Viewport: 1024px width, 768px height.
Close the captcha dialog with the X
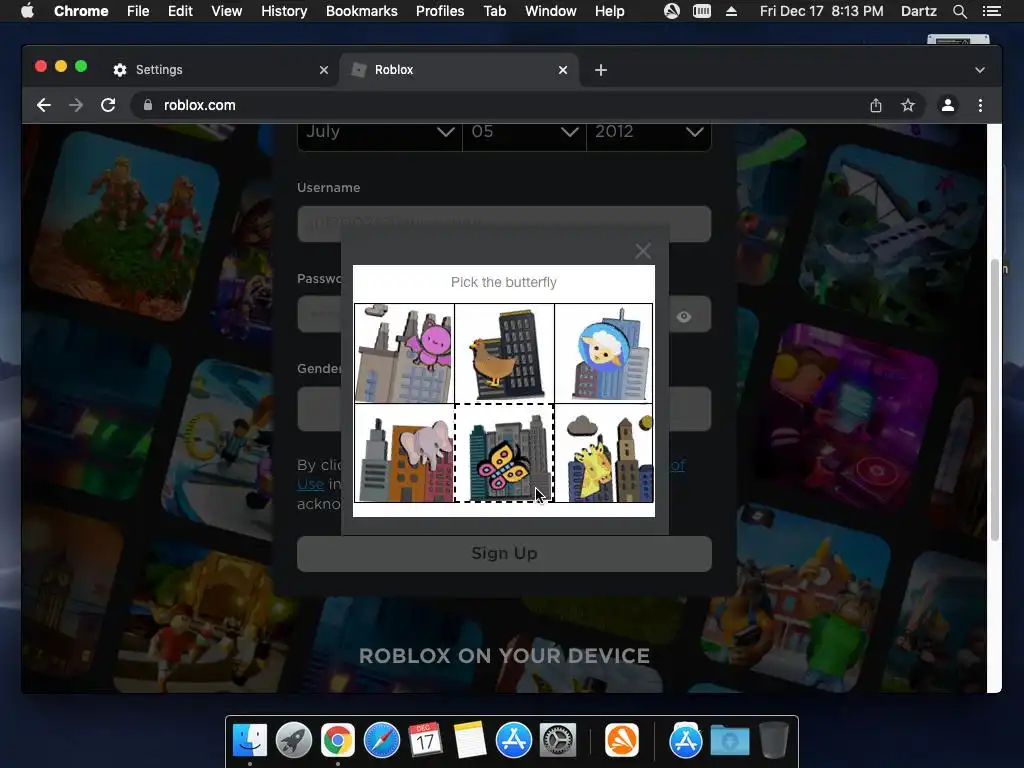[643, 251]
